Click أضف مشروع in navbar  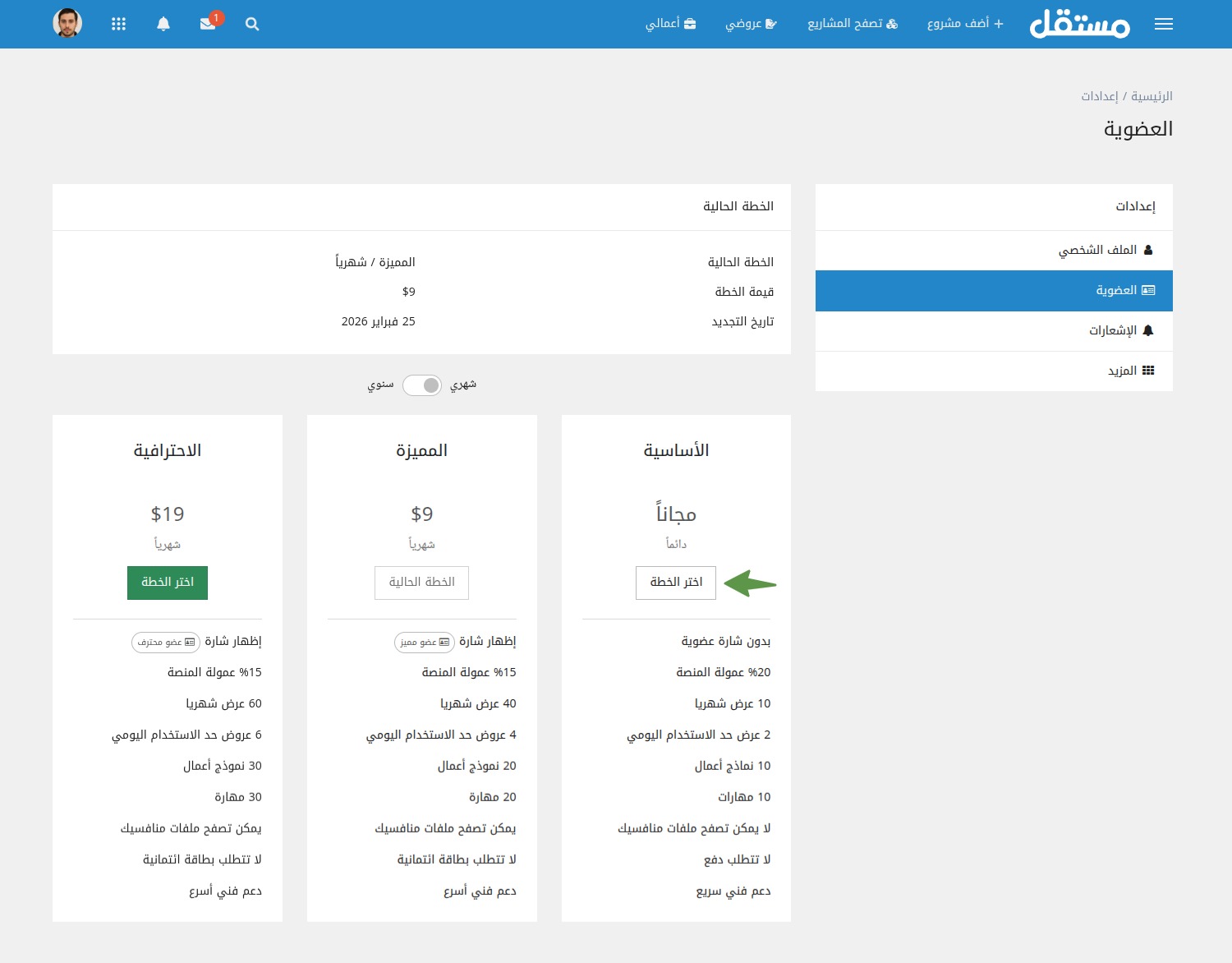click(x=965, y=24)
